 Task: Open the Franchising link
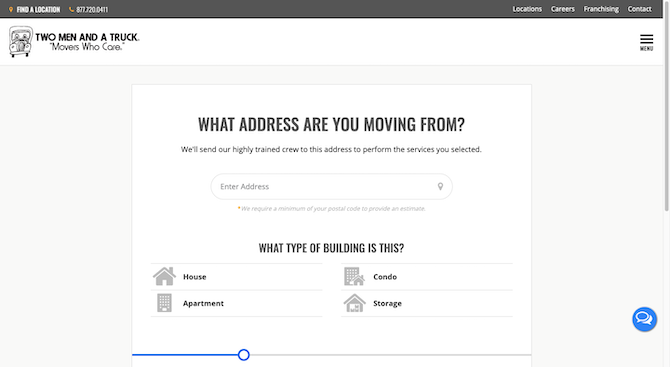[x=601, y=9]
